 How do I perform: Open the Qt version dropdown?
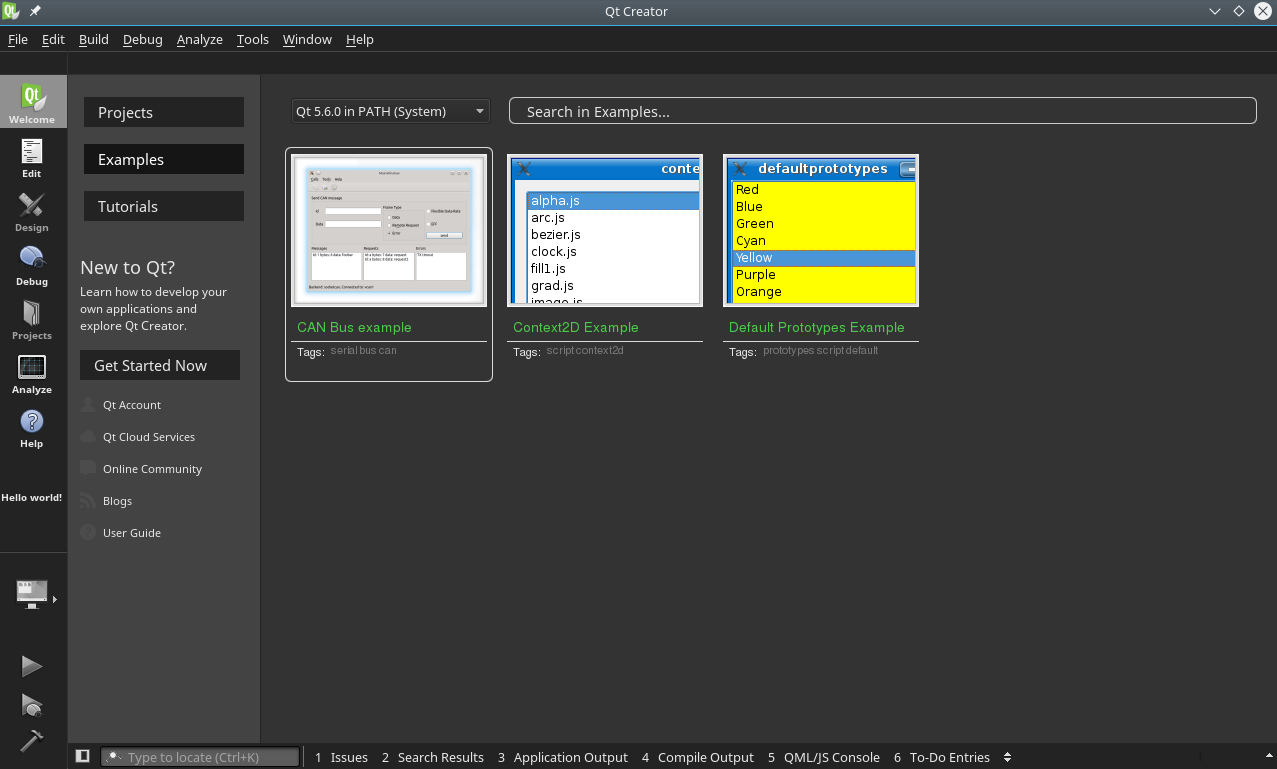390,111
